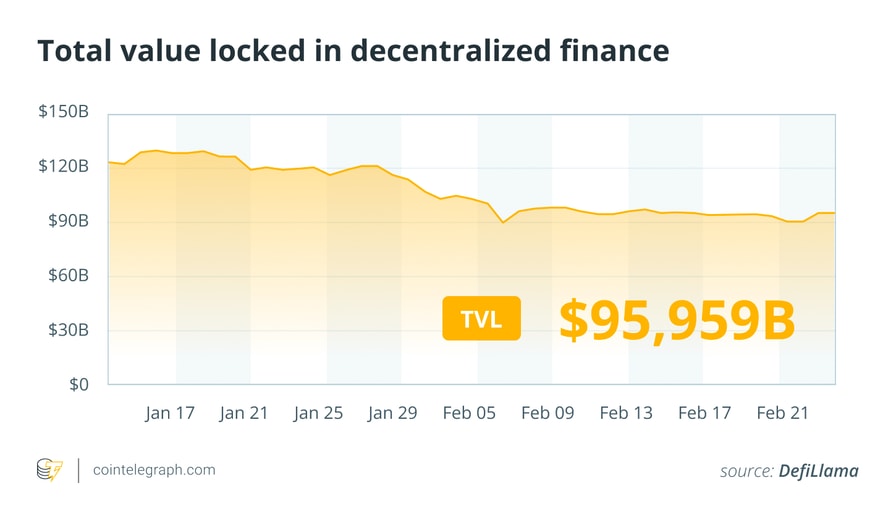Viewport: 896px width, 520px height.
Task: Click the Feb 21 date label
Action: click(782, 412)
